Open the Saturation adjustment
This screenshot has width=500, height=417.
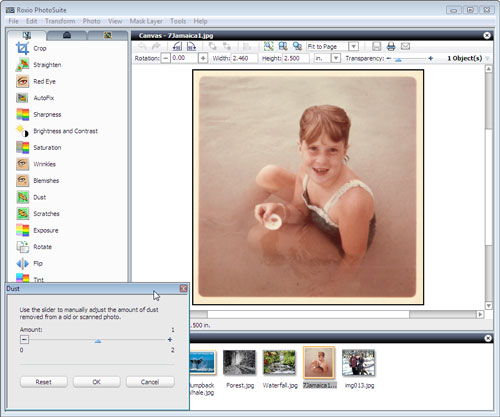(x=38, y=147)
